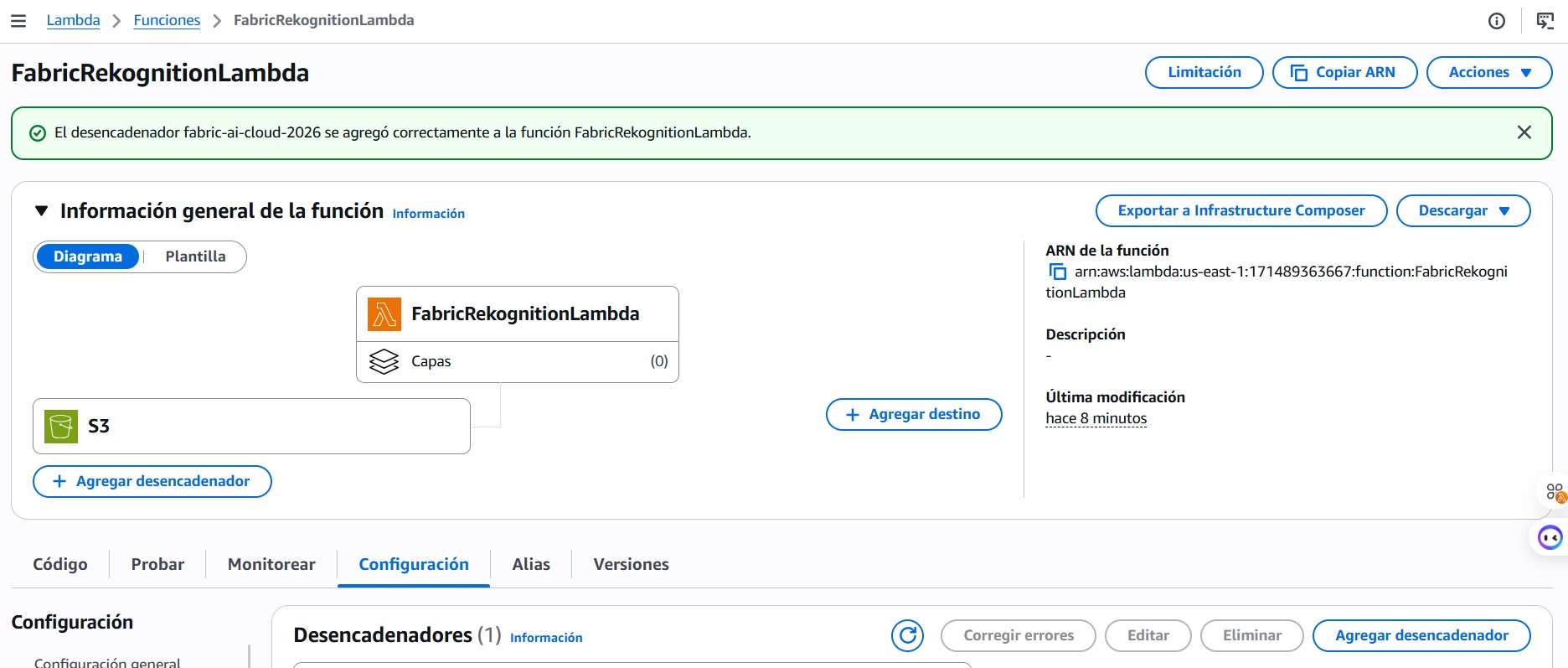Click the Copiar ARN button

coord(1344,72)
